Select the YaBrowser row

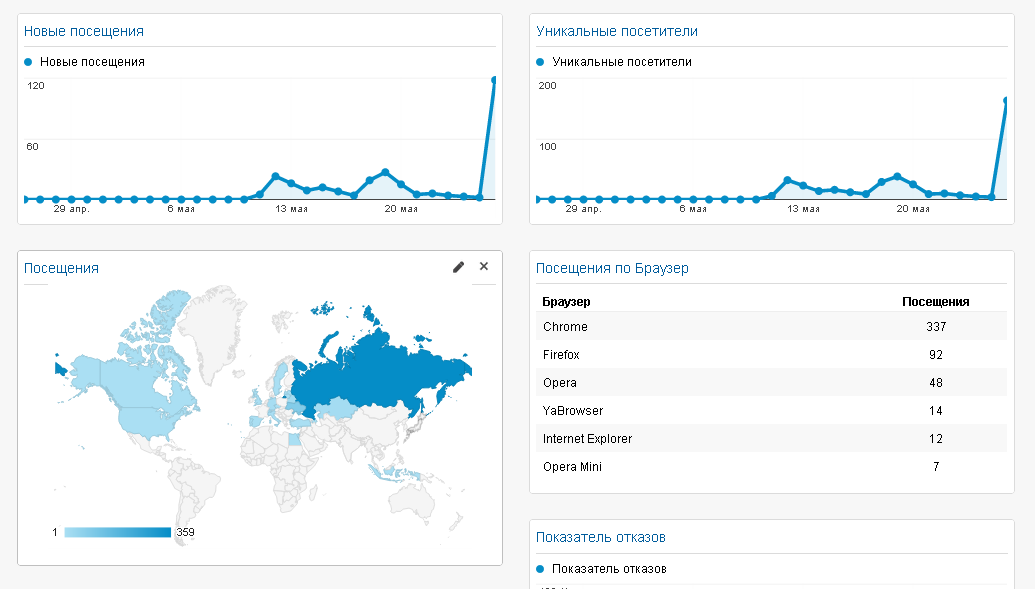coord(771,411)
